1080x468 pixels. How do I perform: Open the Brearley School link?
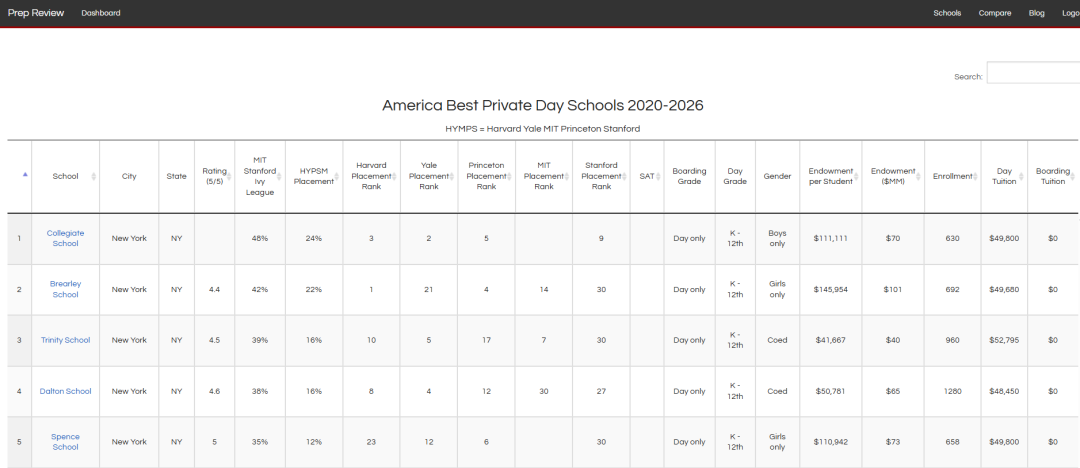tap(65, 289)
